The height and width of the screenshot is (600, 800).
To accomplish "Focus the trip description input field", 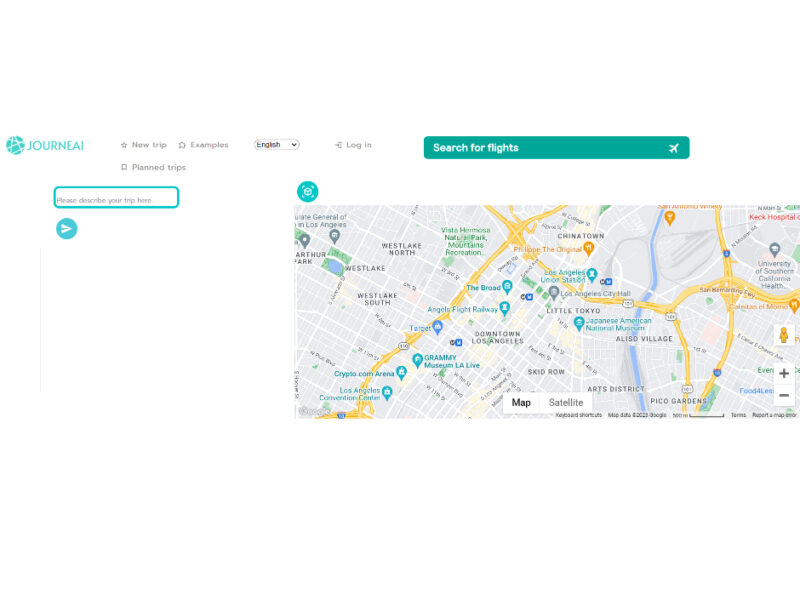I will (116, 198).
